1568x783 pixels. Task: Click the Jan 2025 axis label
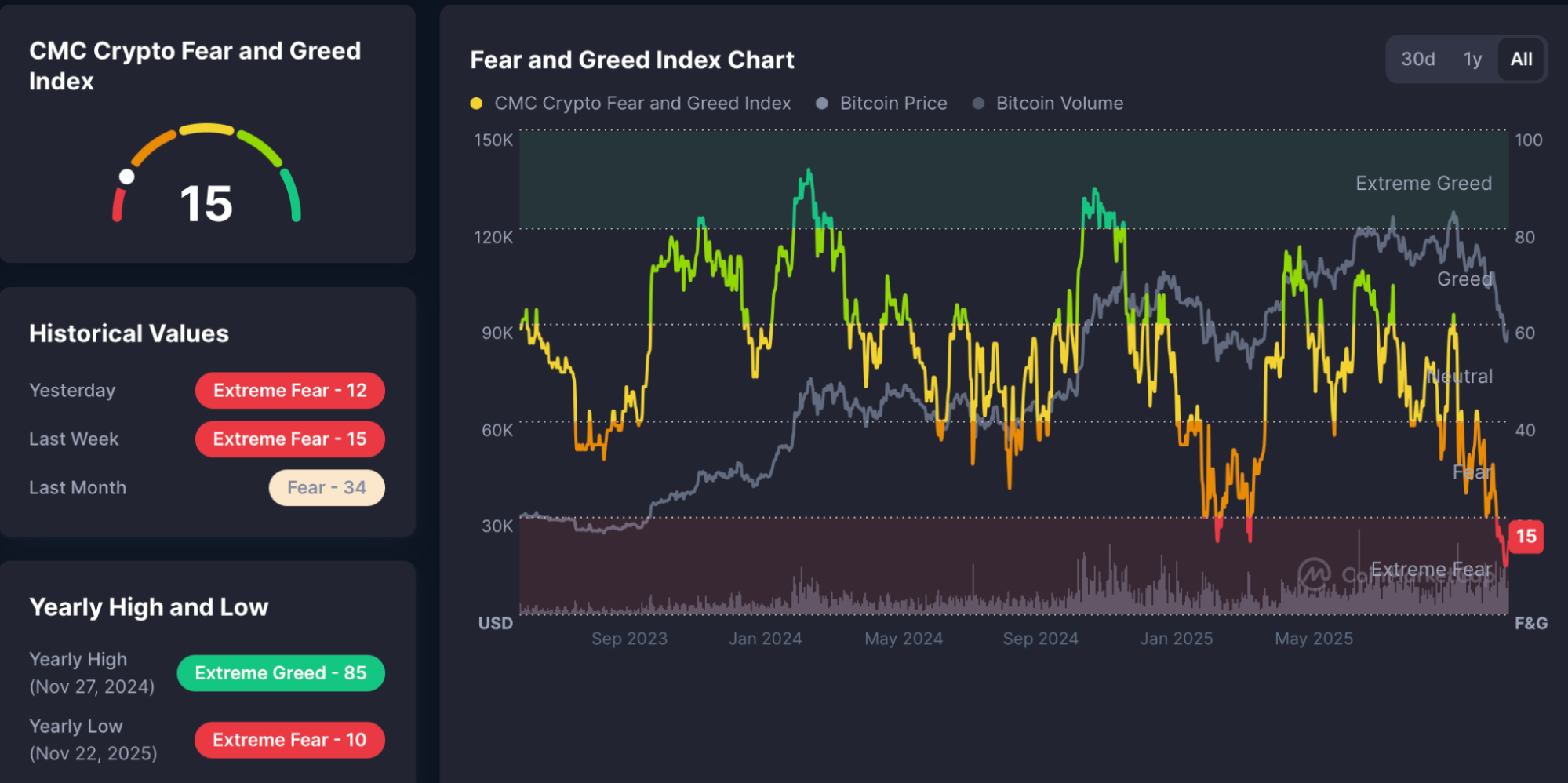(x=1176, y=639)
